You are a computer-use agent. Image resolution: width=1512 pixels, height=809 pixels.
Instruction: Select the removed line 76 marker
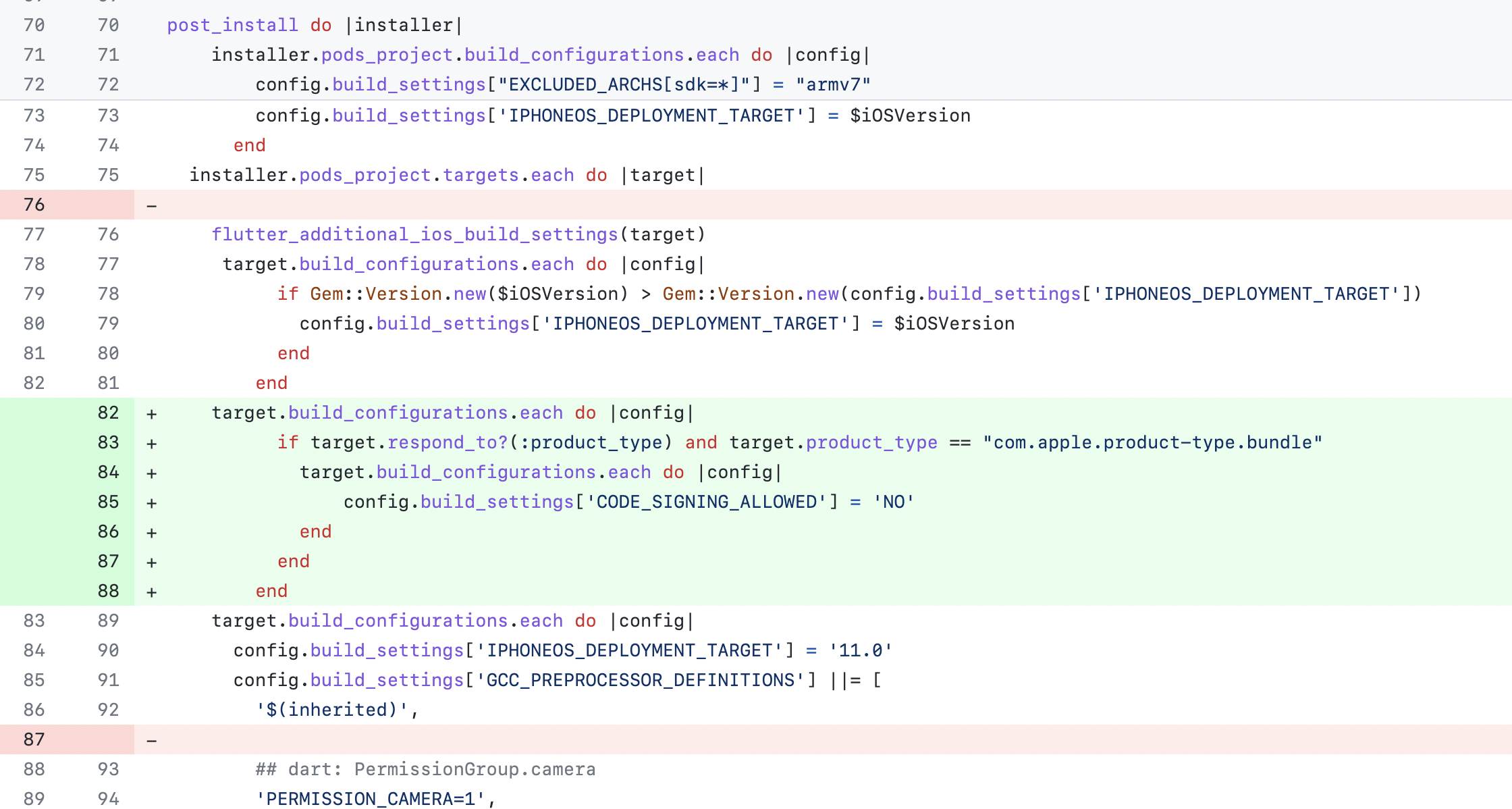click(x=34, y=204)
